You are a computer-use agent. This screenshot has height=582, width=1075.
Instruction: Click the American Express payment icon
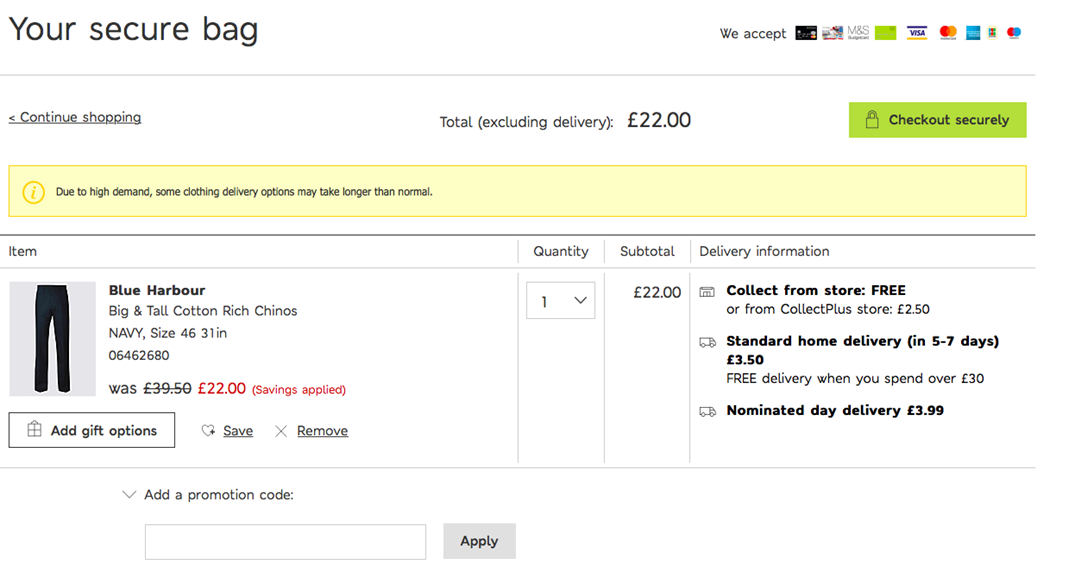tap(973, 33)
